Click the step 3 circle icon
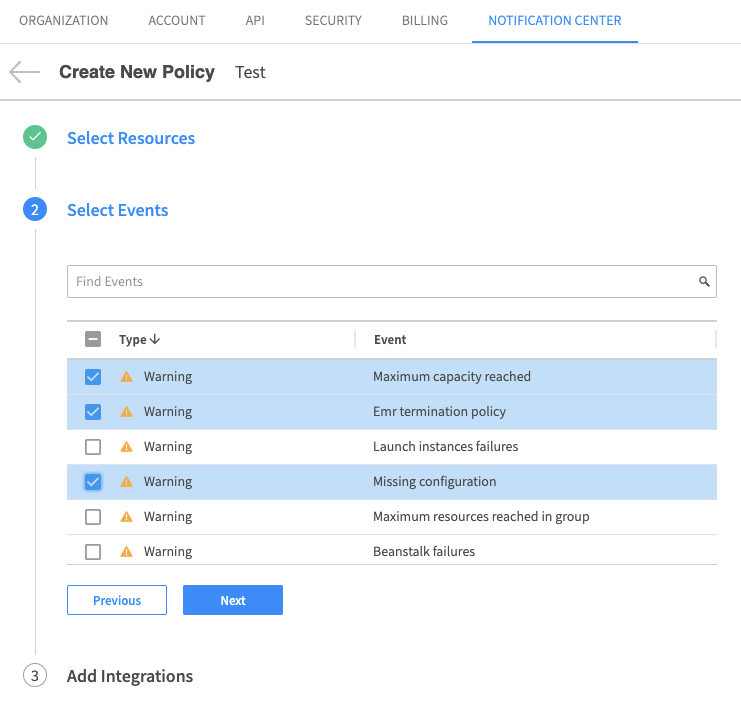This screenshot has height=717, width=741. (x=35, y=676)
